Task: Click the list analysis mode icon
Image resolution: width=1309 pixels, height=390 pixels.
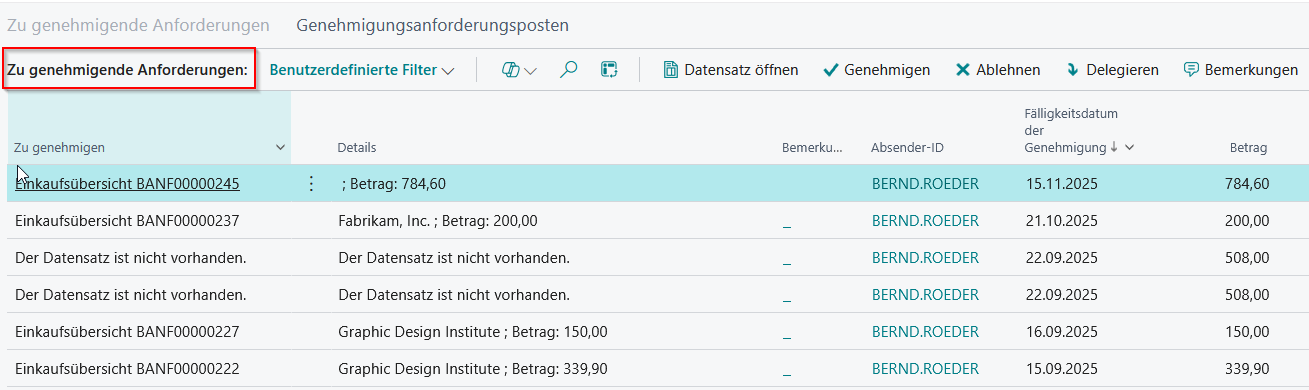Action: pos(608,70)
